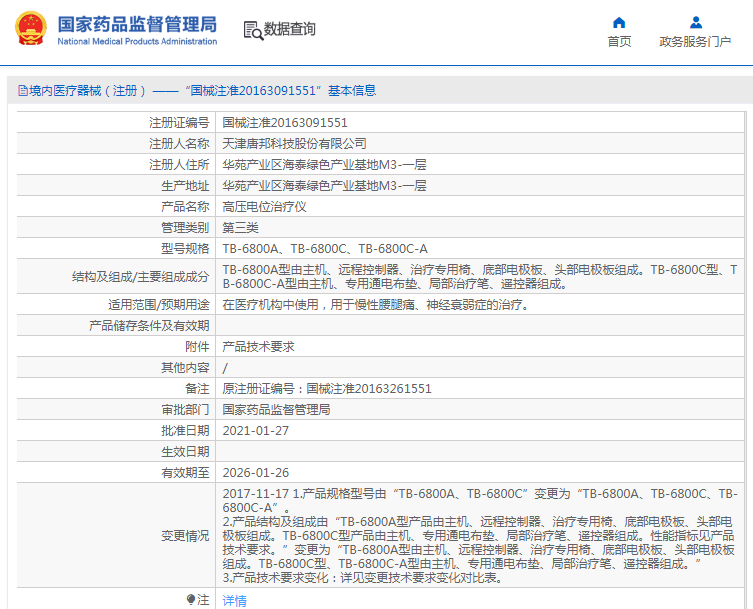Viewport: 753px width, 609px height.
Task: Click the 国家药品监督管理局 site title
Action: (137, 24)
